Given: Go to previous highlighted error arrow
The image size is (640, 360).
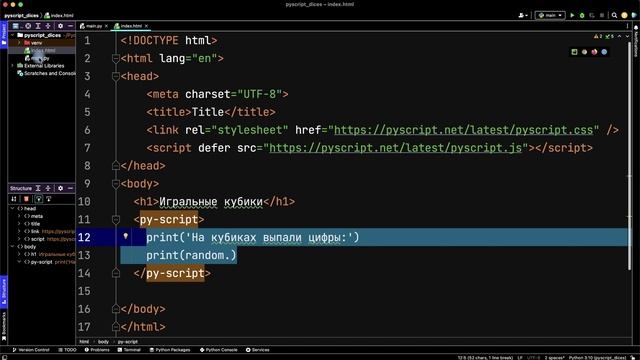Looking at the screenshot, I should point(620,36).
